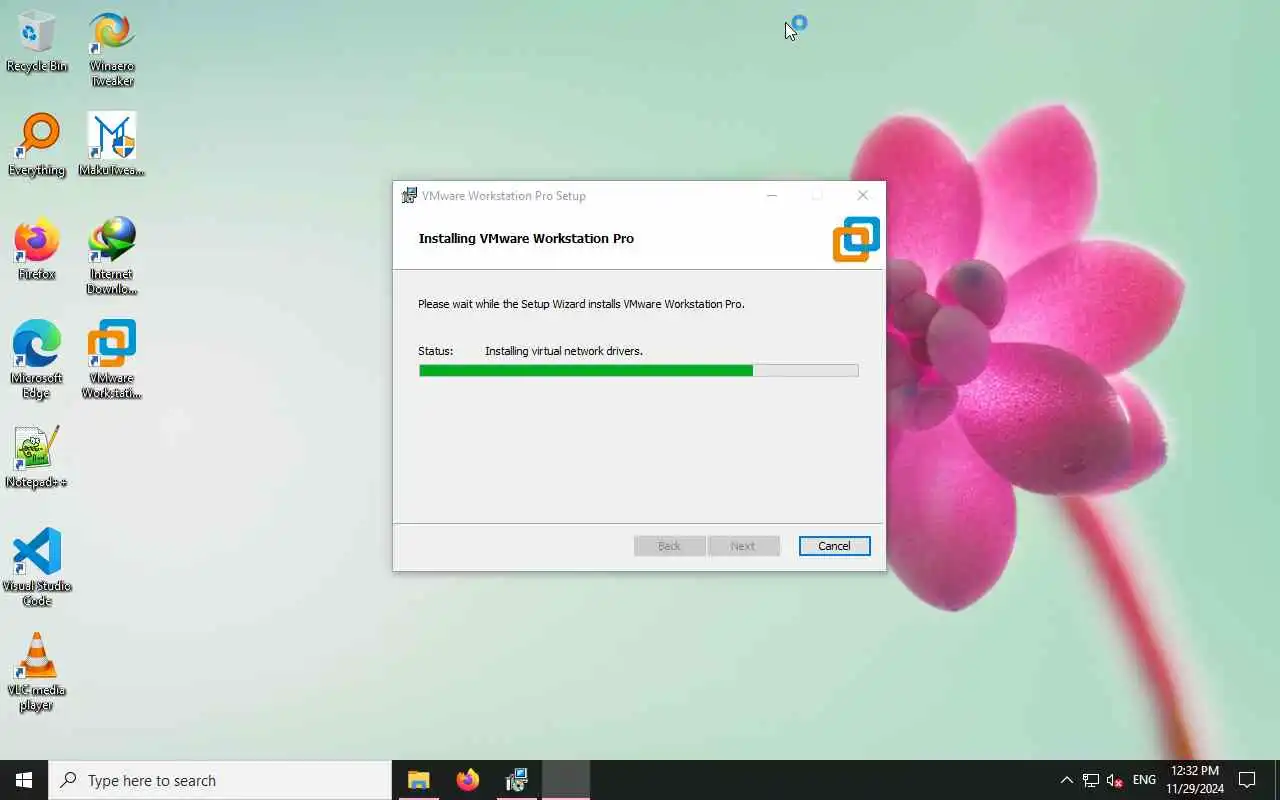The width and height of the screenshot is (1280, 800).
Task: Click the disabled Next button
Action: (x=743, y=546)
